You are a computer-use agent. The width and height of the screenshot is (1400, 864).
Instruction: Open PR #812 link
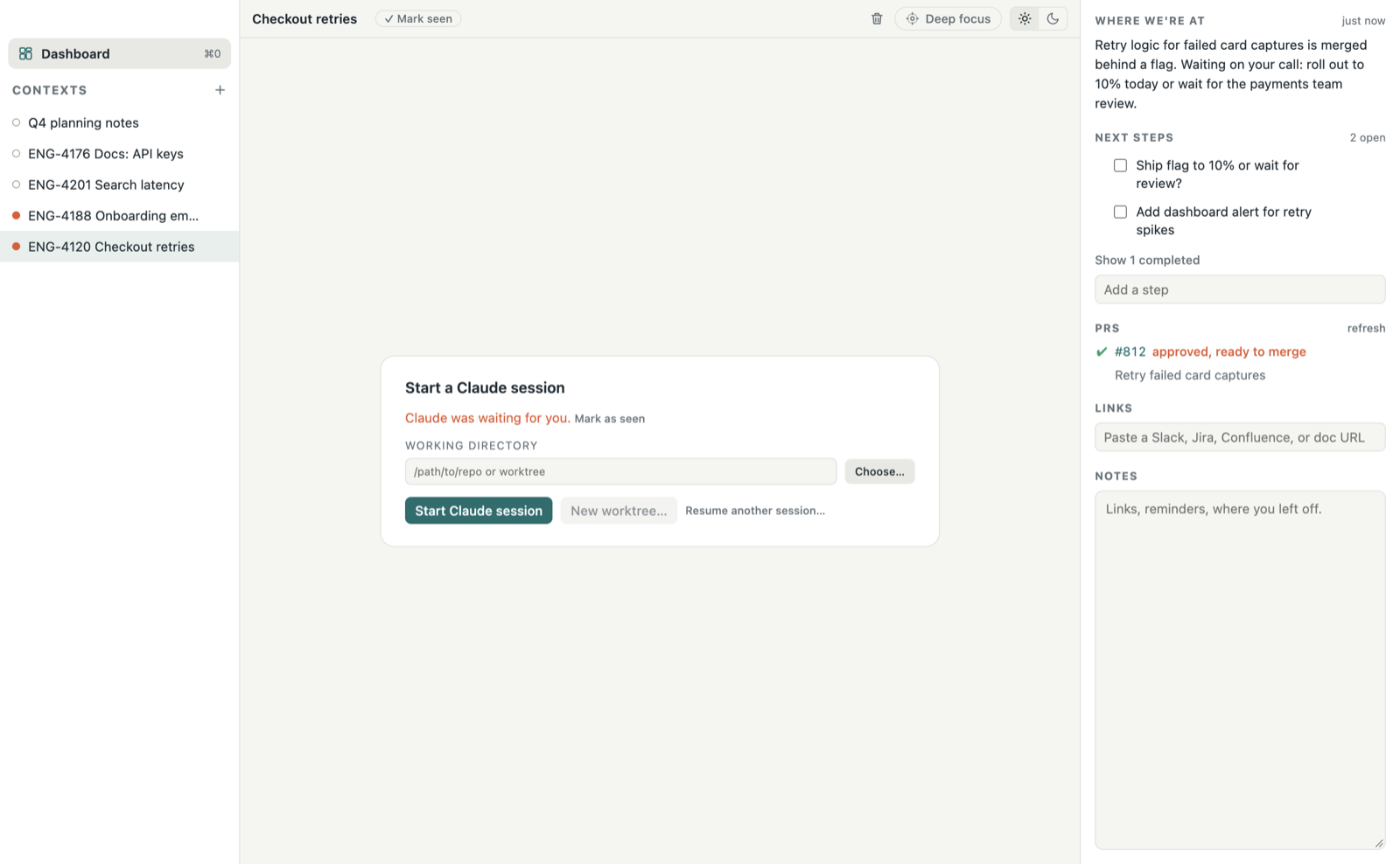tap(1130, 352)
